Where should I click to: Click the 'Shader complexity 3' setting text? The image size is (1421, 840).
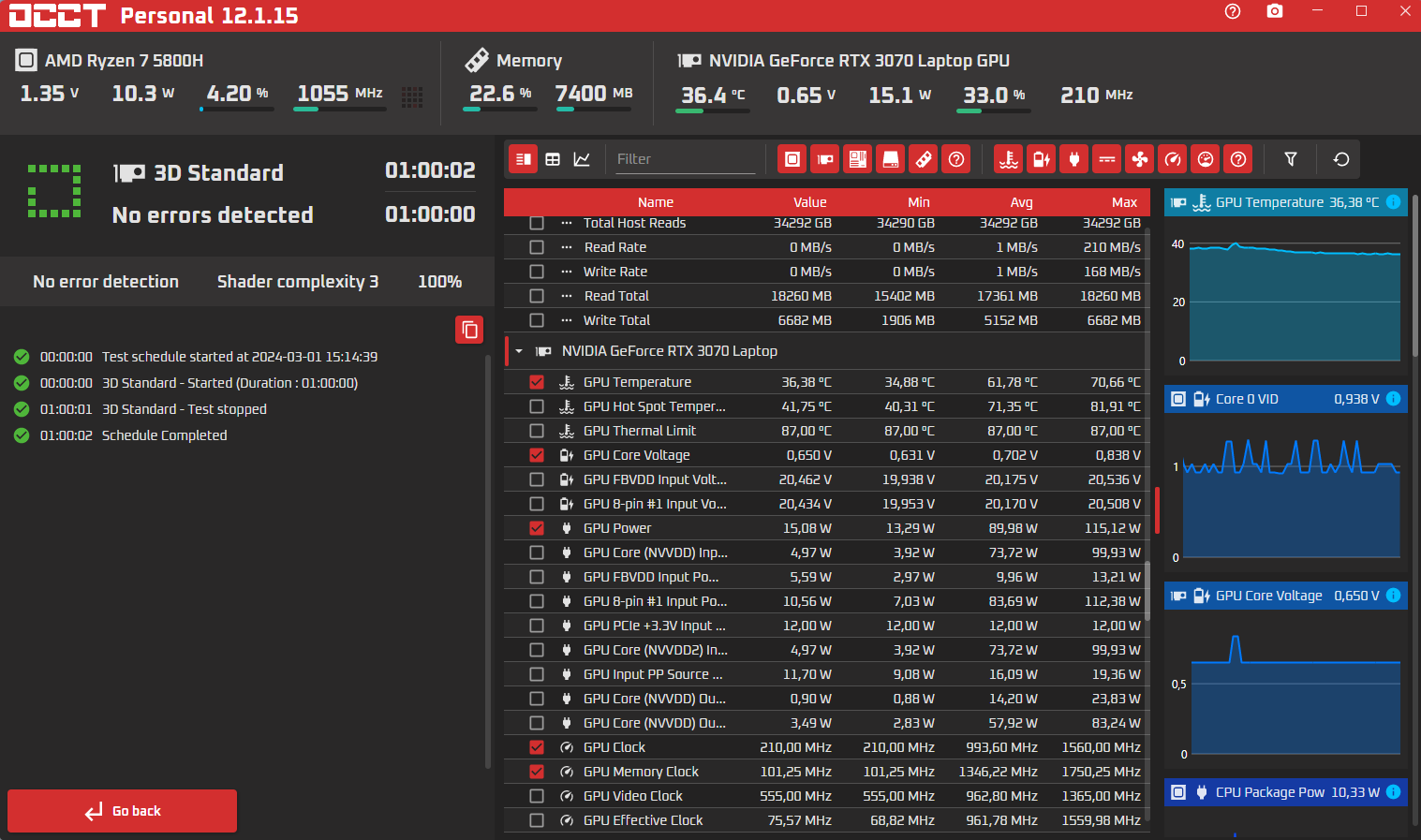pos(298,282)
